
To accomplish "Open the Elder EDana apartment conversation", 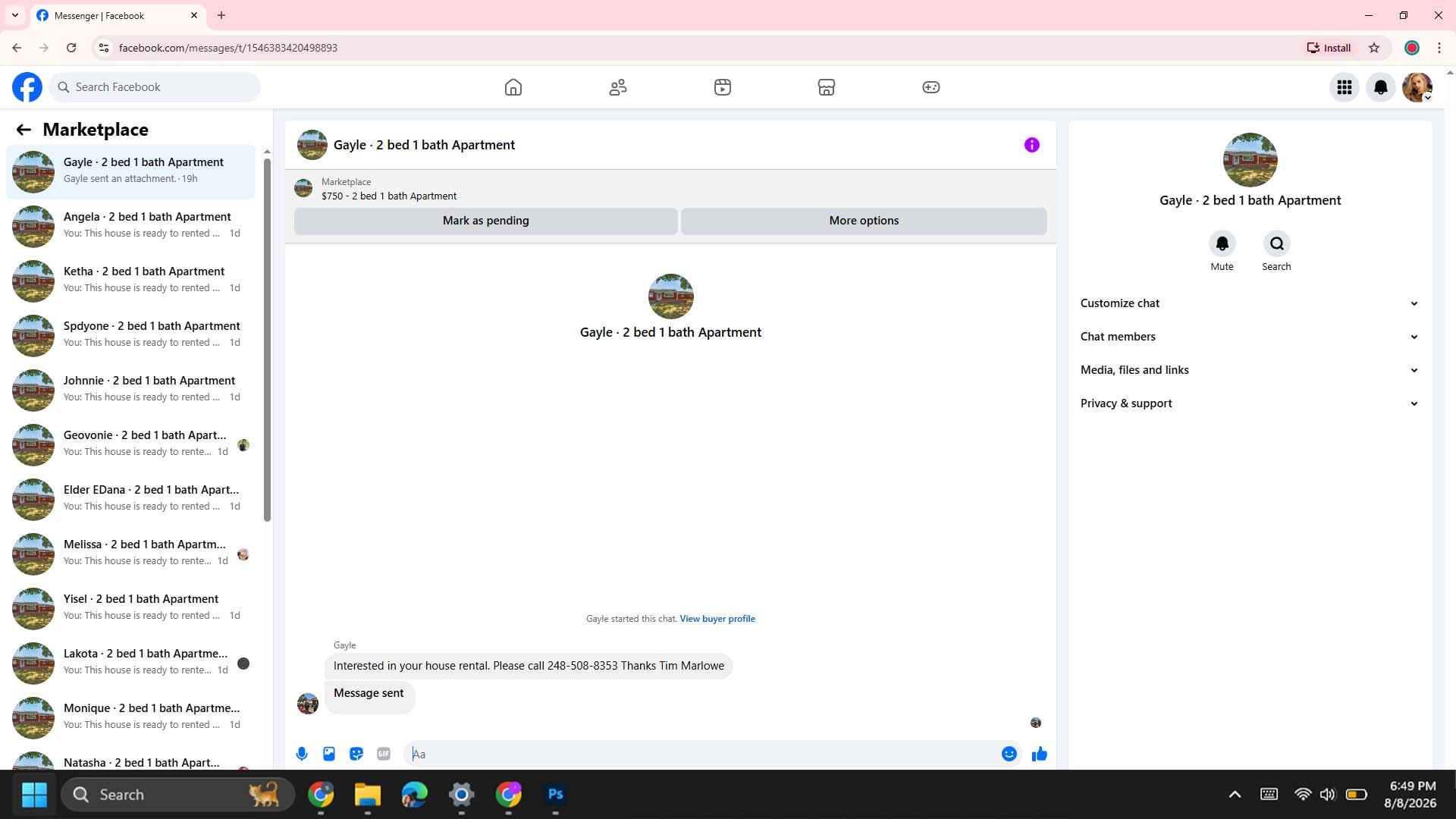I will (131, 499).
